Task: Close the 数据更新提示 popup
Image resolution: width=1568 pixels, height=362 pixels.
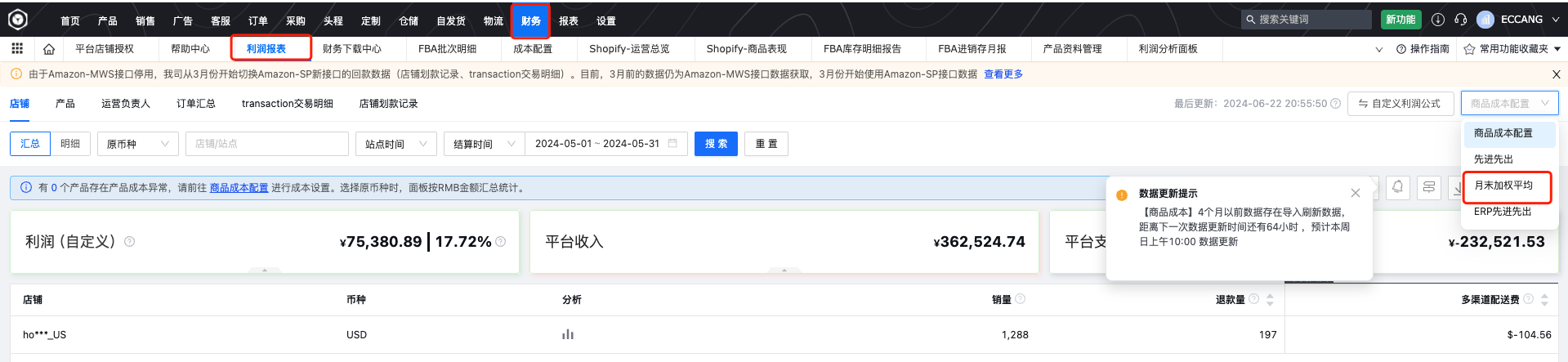Action: tap(1356, 193)
